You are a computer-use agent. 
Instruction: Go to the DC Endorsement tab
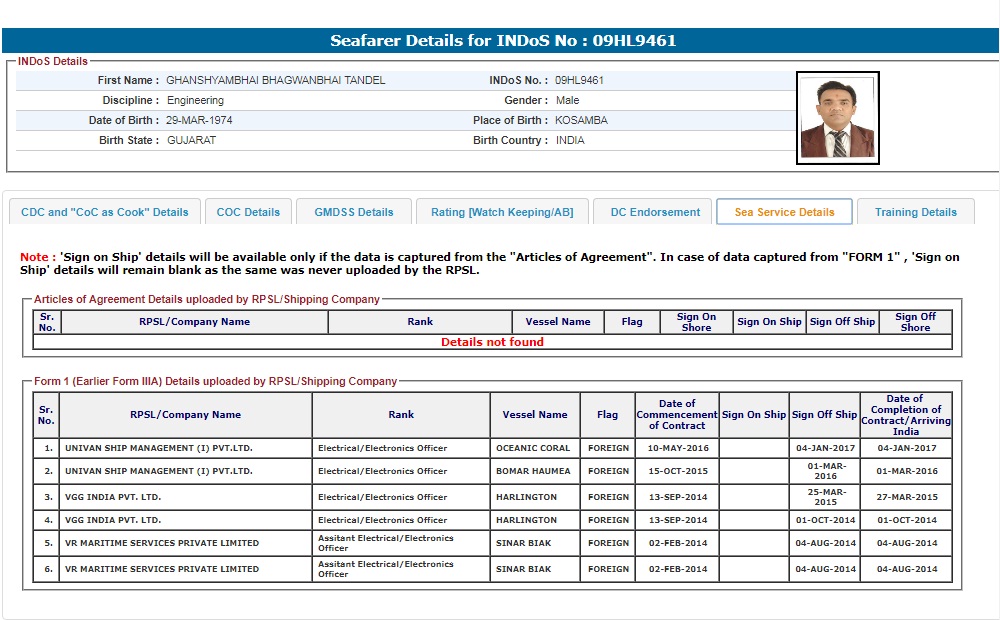655,212
